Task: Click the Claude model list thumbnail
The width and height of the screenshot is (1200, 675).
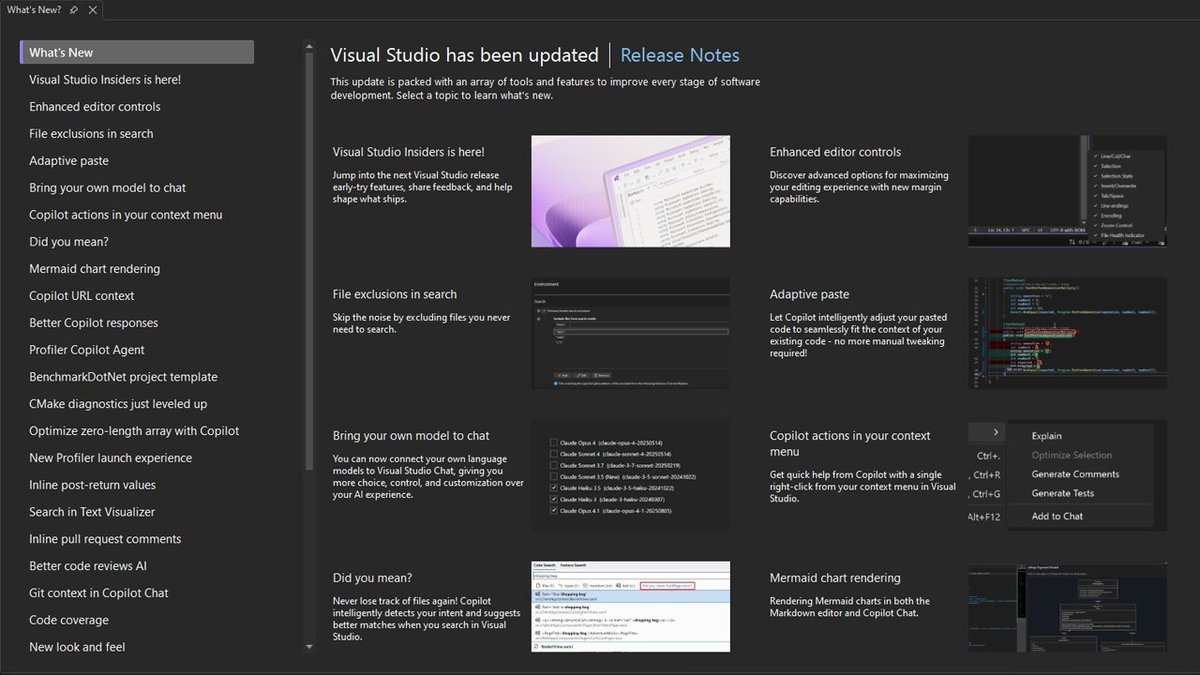Action: point(631,475)
